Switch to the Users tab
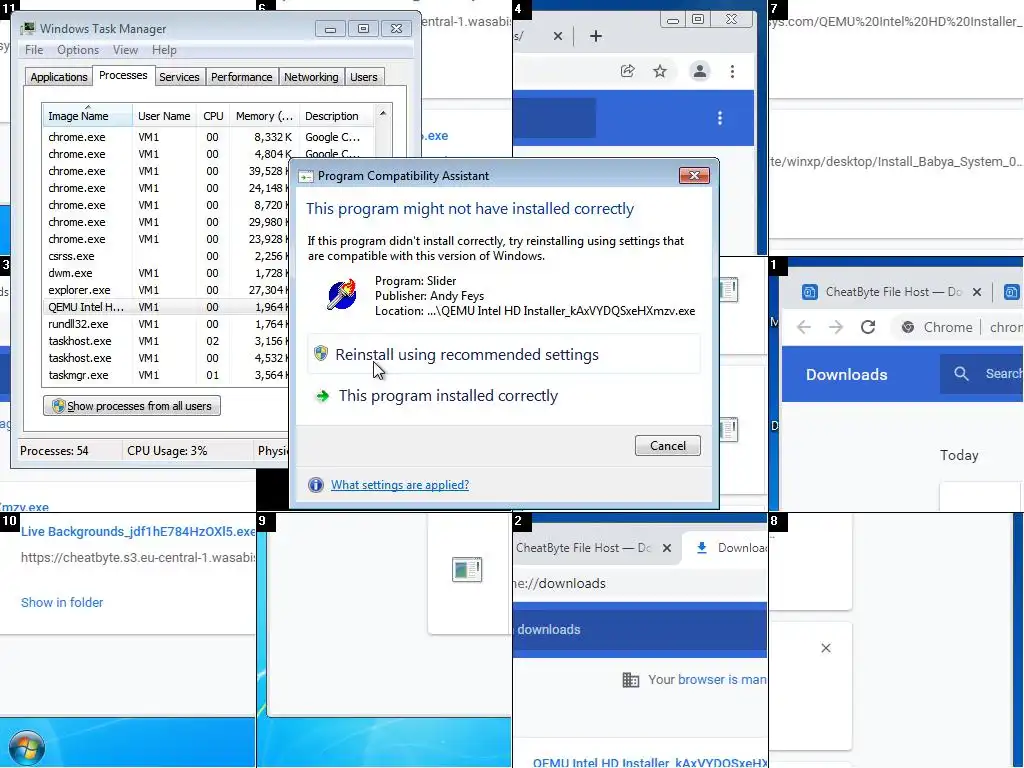 [x=364, y=77]
